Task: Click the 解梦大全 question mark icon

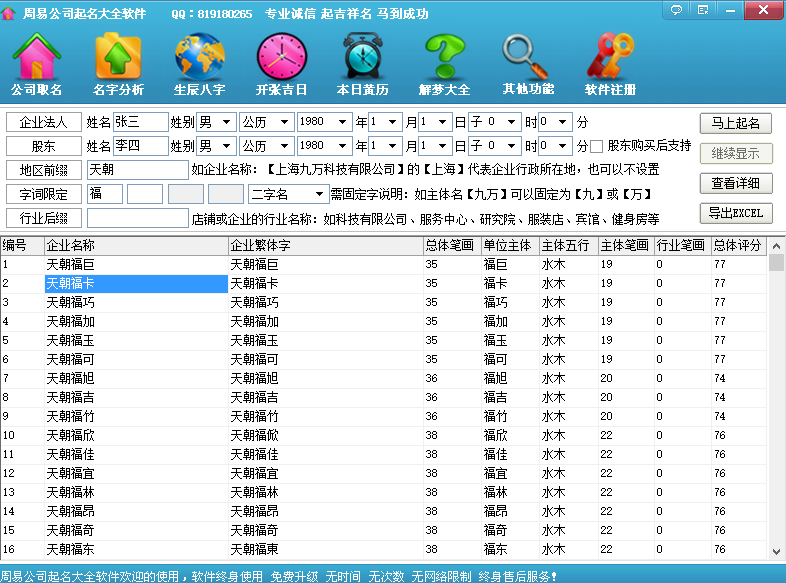Action: tap(444, 58)
